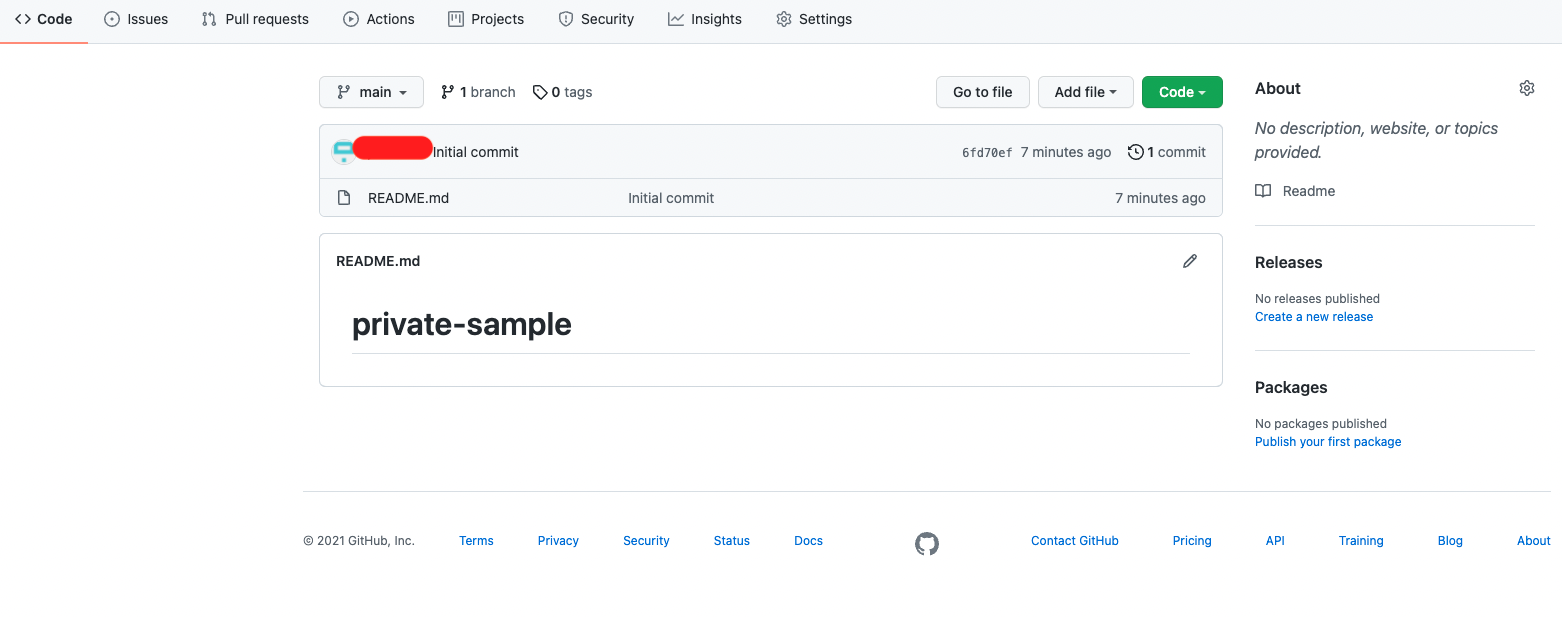Image resolution: width=1562 pixels, height=617 pixels.
Task: Click Create a new release
Action: [1314, 317]
